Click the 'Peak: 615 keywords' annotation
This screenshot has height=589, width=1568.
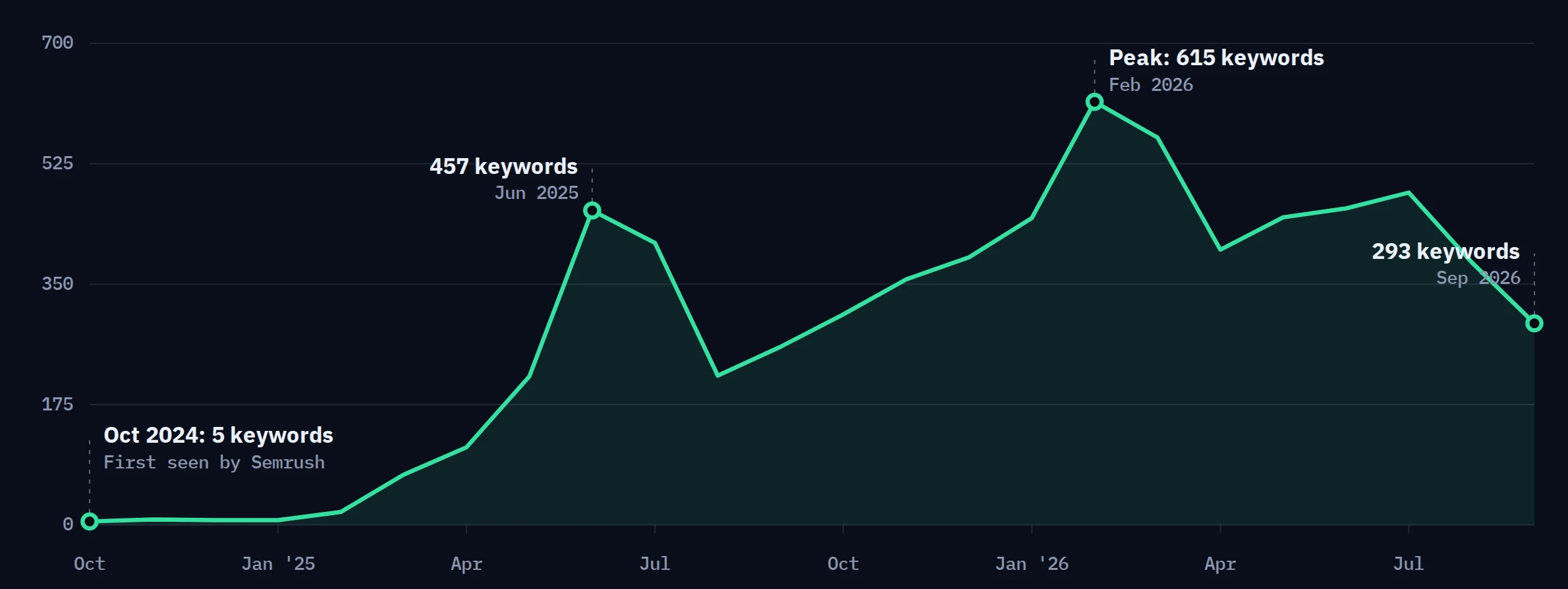pyautogui.click(x=1216, y=58)
